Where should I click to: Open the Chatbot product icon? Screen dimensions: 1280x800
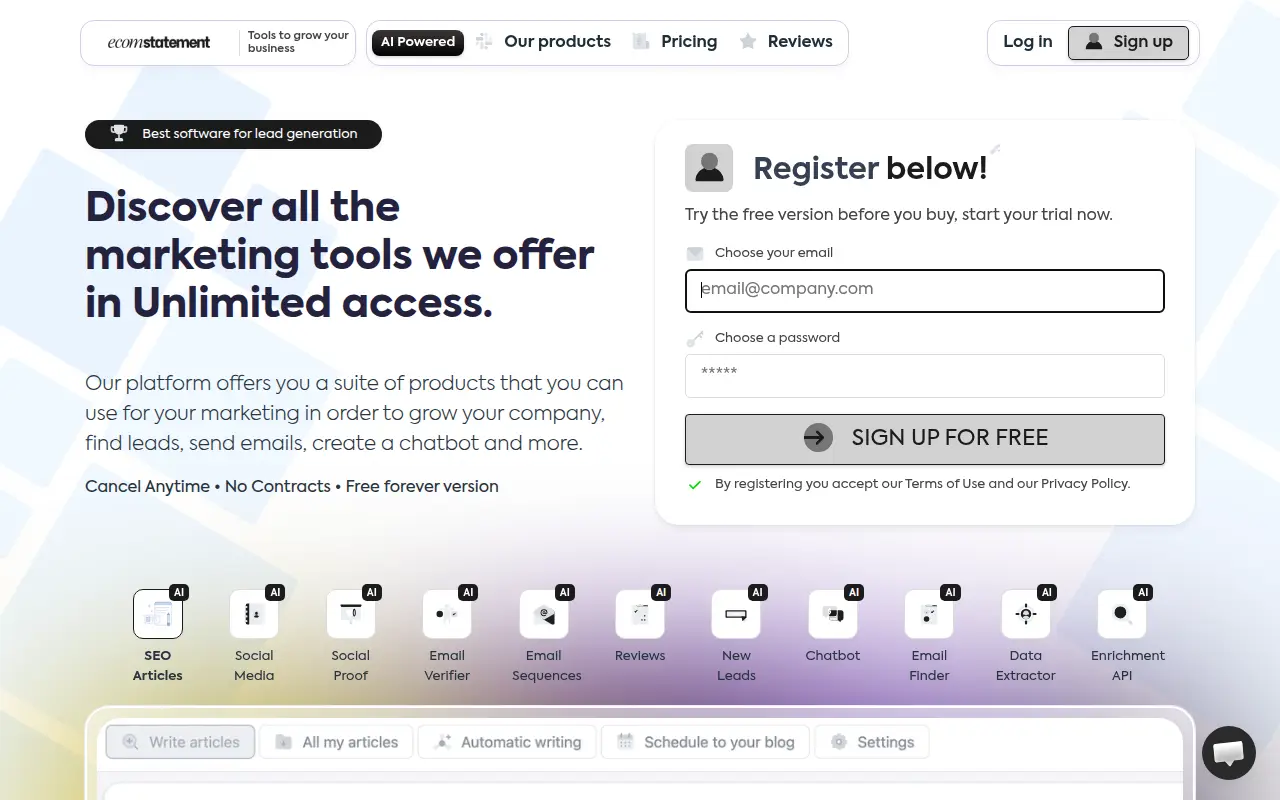833,614
